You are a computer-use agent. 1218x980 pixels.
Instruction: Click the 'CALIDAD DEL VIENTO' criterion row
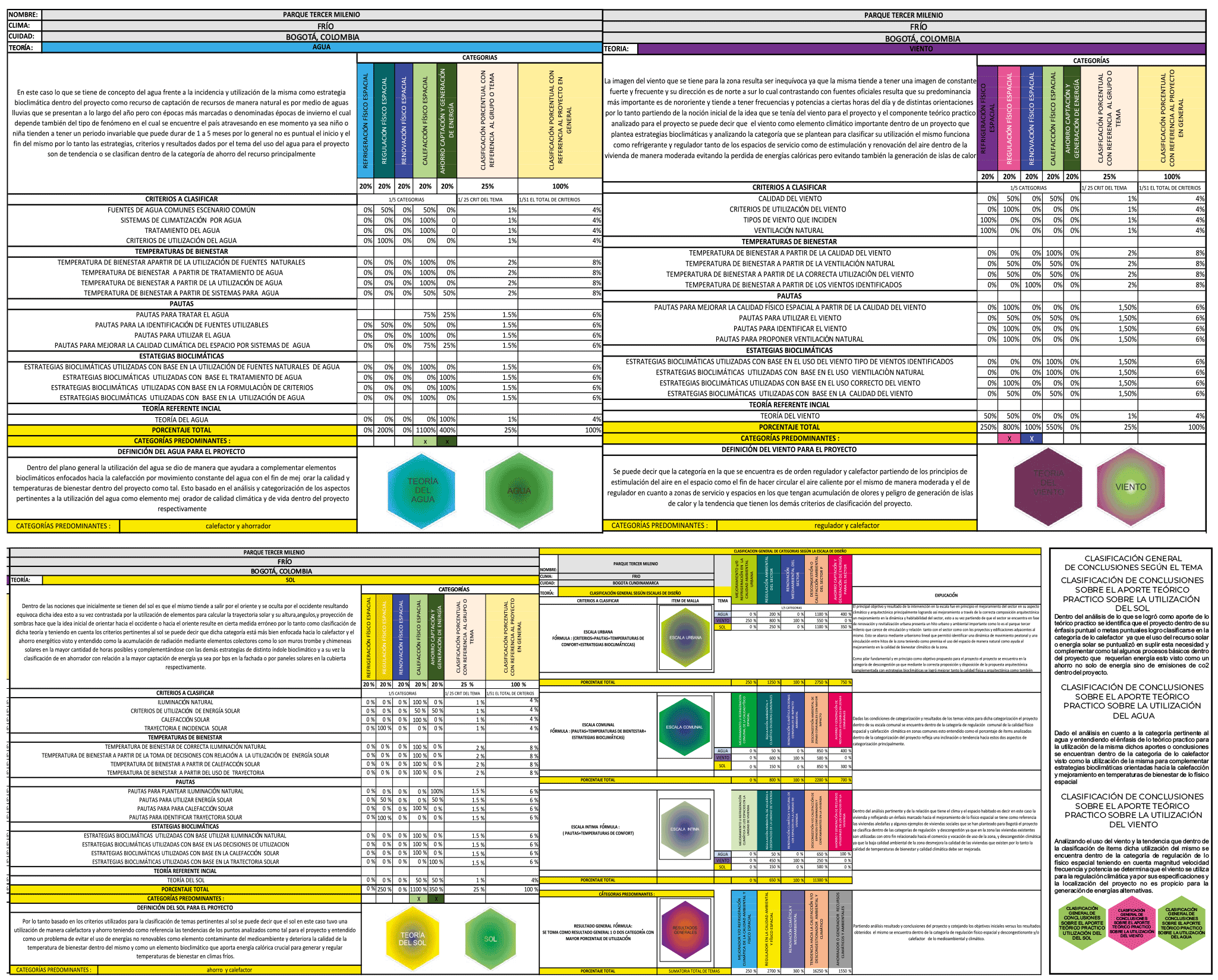790,199
